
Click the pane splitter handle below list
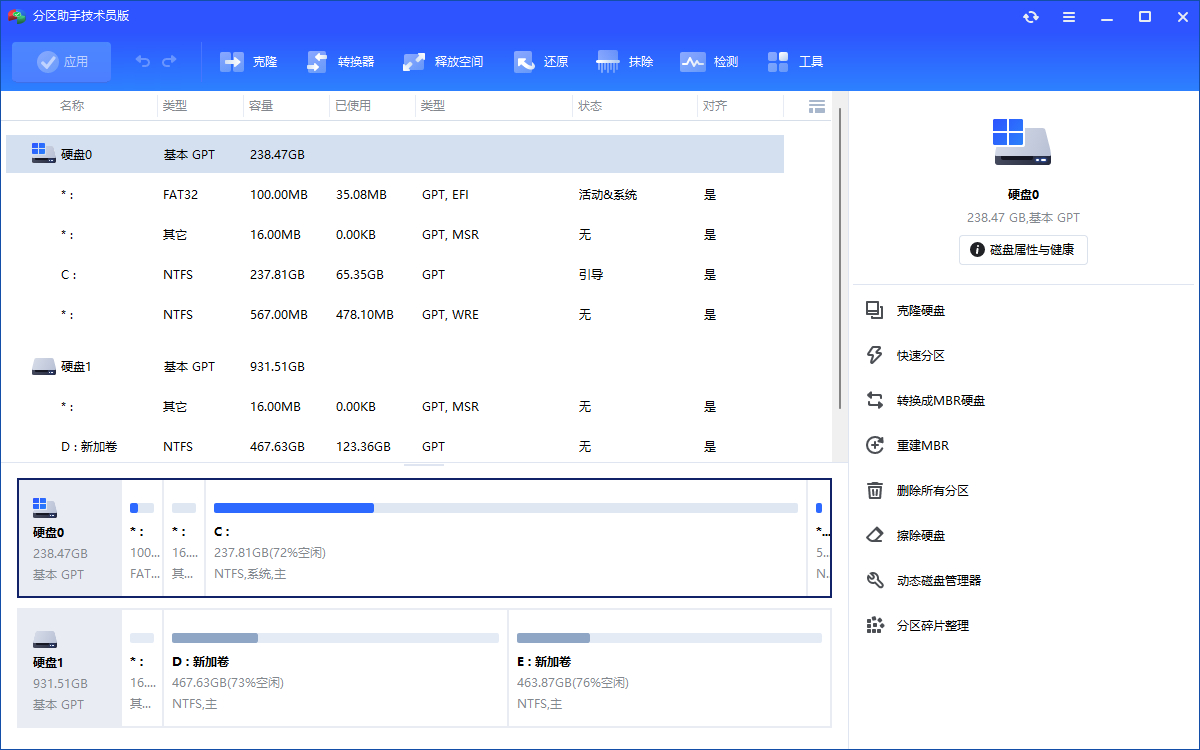pos(424,465)
